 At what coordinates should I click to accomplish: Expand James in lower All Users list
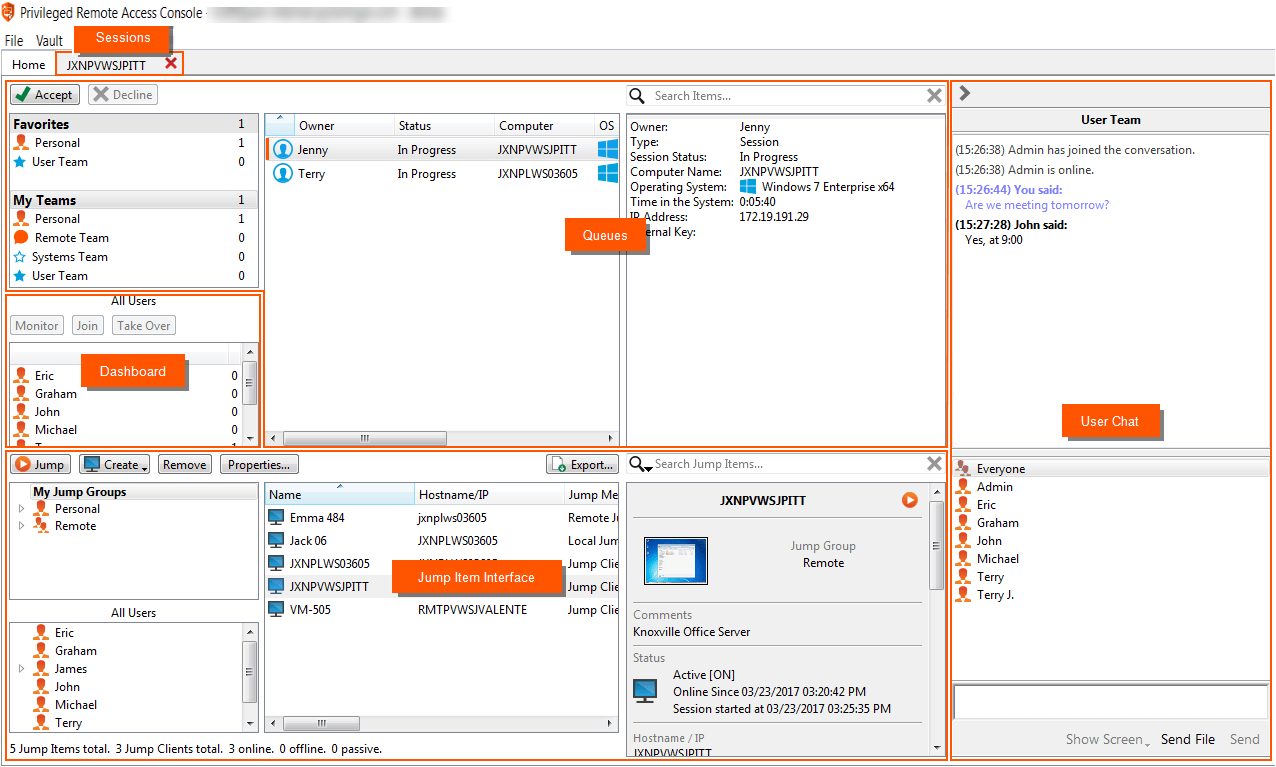[x=22, y=669]
